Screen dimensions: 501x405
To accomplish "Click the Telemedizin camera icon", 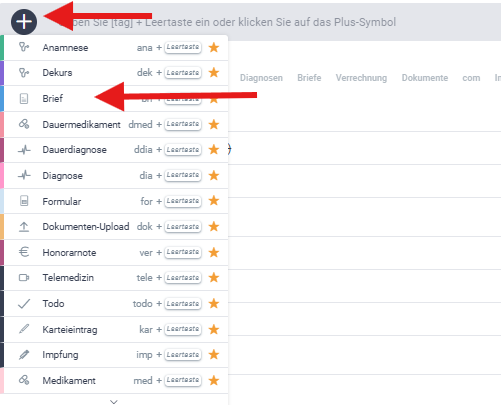I will [x=24, y=278].
